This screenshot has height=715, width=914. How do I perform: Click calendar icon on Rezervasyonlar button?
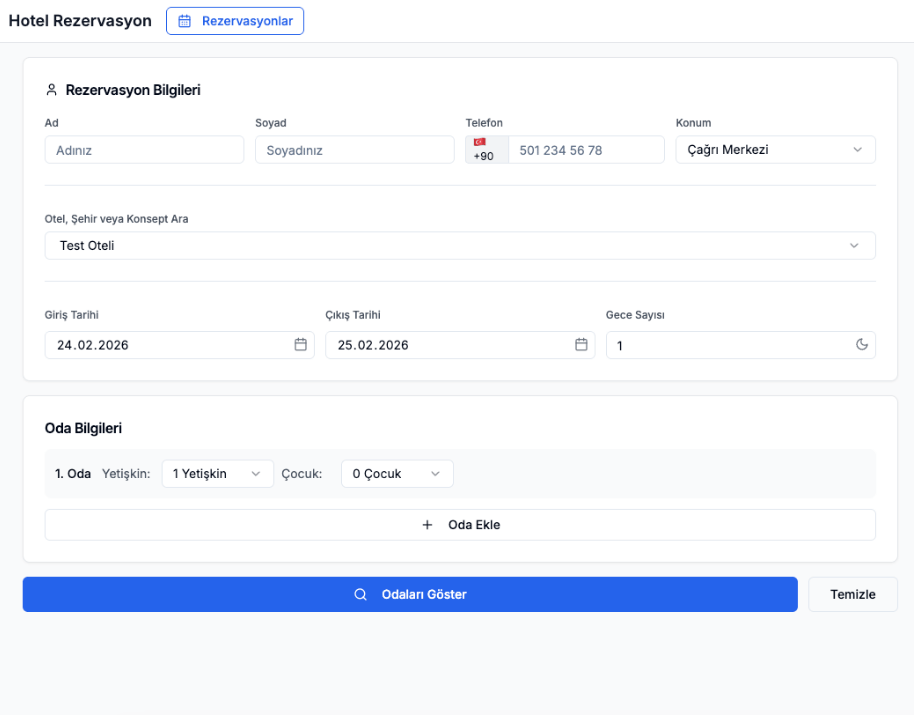(x=184, y=21)
